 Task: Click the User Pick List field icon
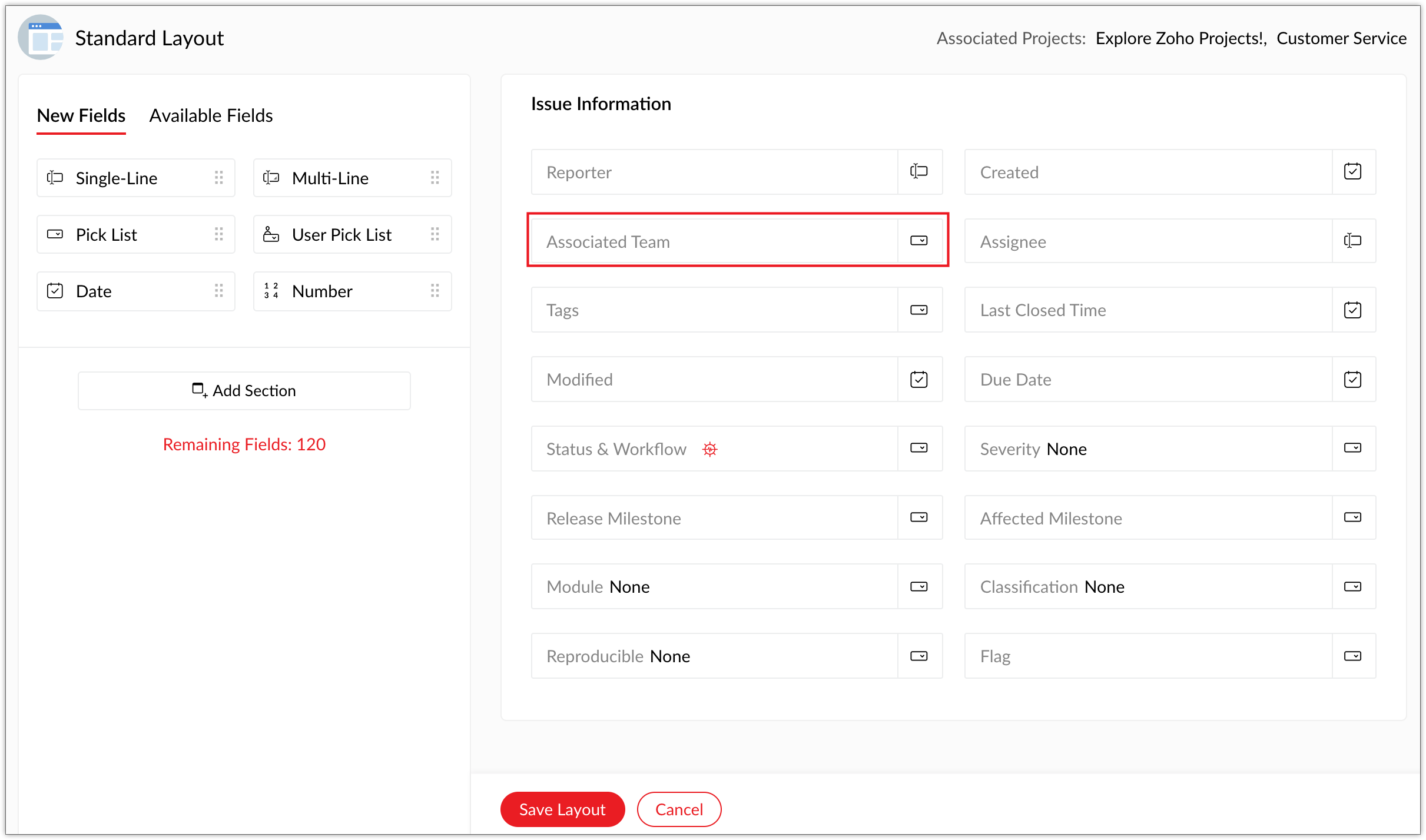271,234
